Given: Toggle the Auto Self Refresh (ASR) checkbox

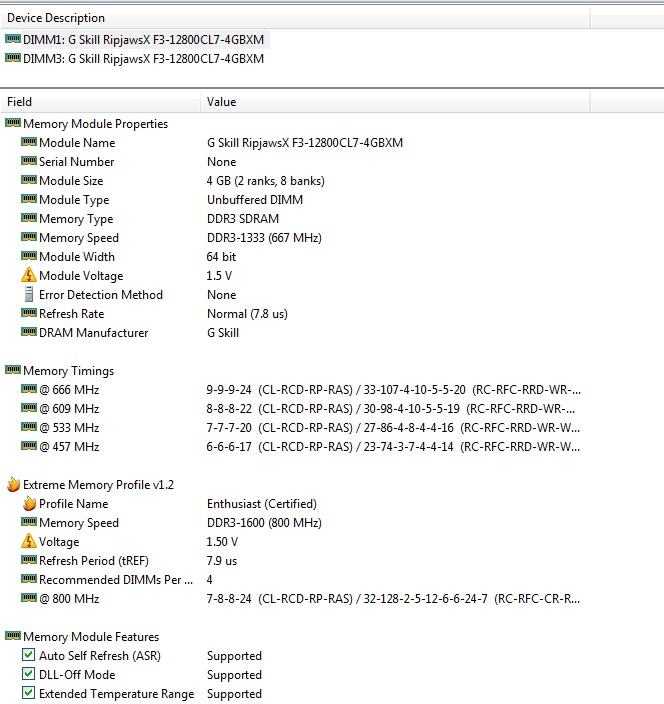Looking at the screenshot, I should [x=28, y=655].
